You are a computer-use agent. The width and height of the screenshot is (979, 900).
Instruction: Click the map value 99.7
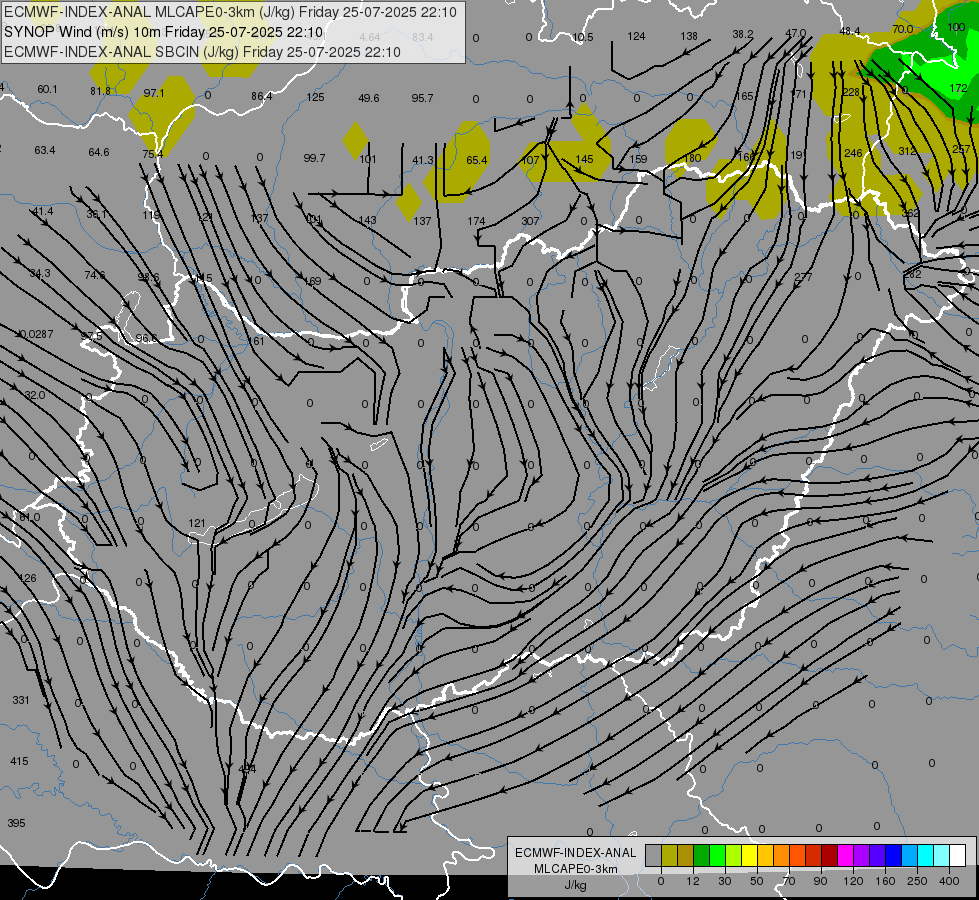pyautogui.click(x=314, y=159)
